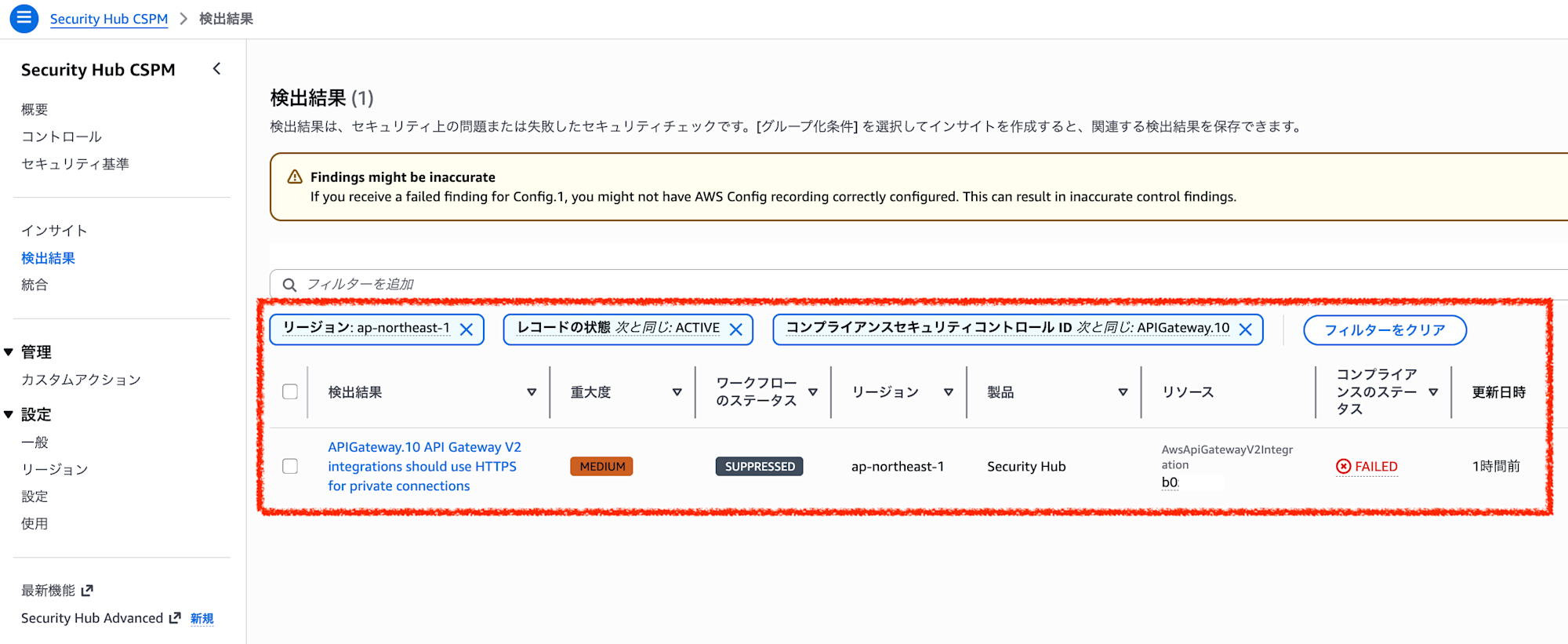Image resolution: width=1568 pixels, height=644 pixels.
Task: Select all findings with header checkbox
Action: 290,391
